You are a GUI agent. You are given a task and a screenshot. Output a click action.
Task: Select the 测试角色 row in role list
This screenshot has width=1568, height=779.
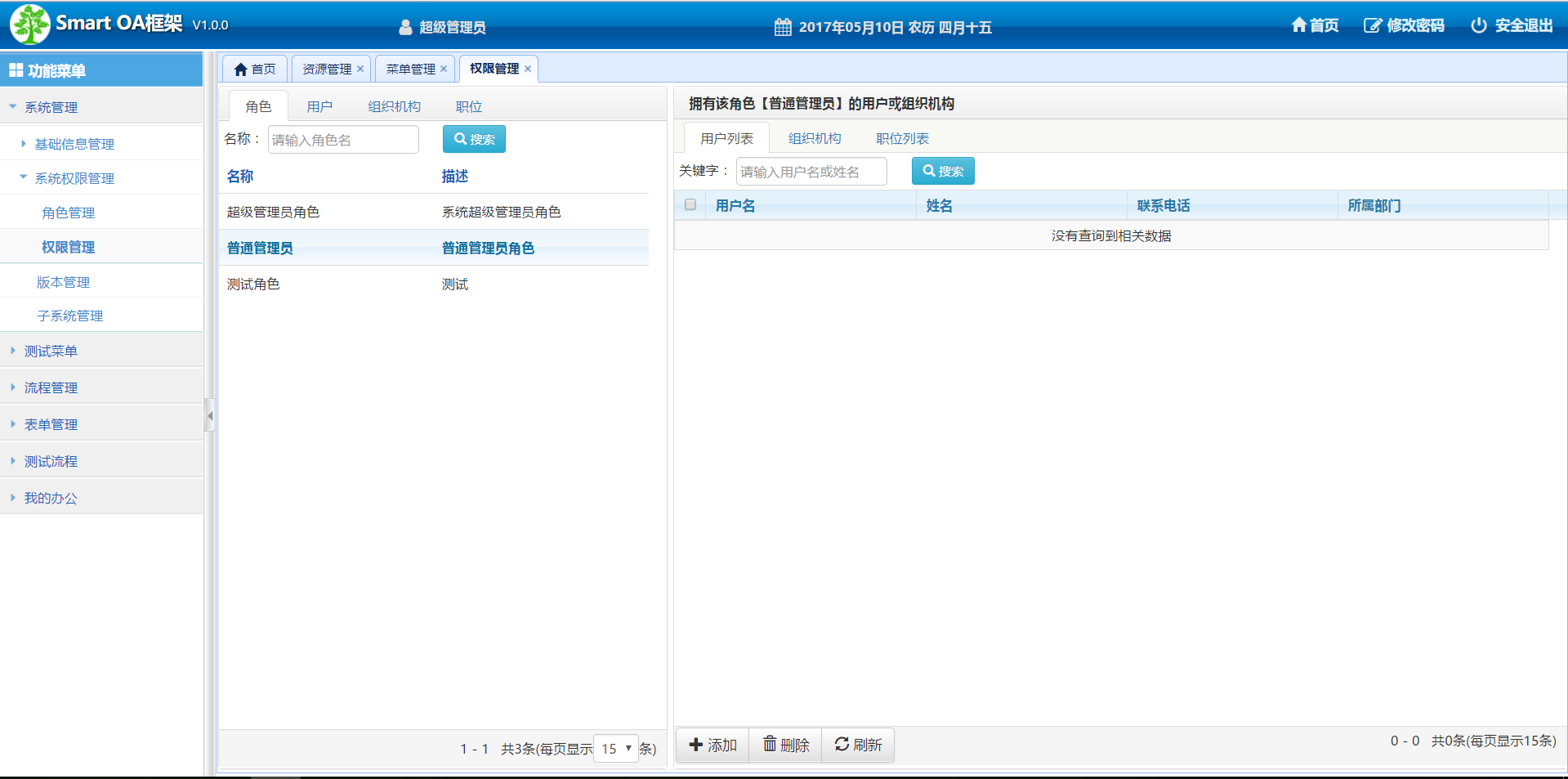(x=253, y=284)
